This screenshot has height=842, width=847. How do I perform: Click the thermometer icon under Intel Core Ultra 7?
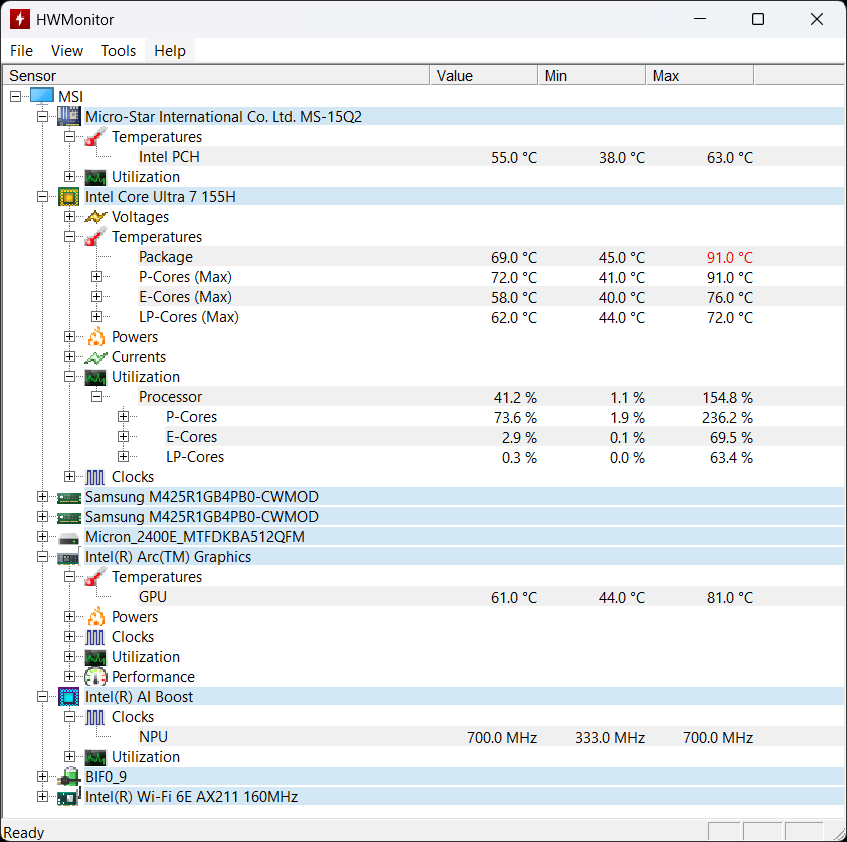95,237
